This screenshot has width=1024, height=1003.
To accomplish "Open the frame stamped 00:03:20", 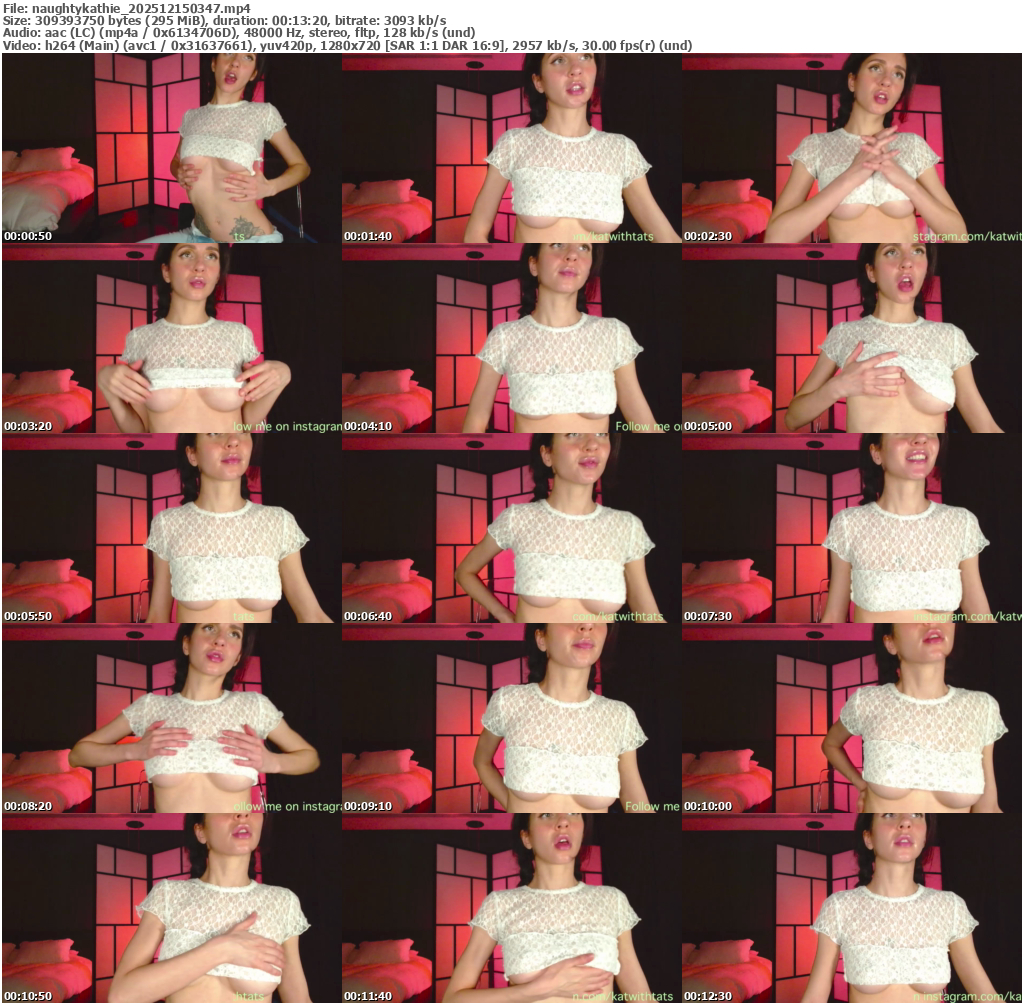I will coord(172,338).
